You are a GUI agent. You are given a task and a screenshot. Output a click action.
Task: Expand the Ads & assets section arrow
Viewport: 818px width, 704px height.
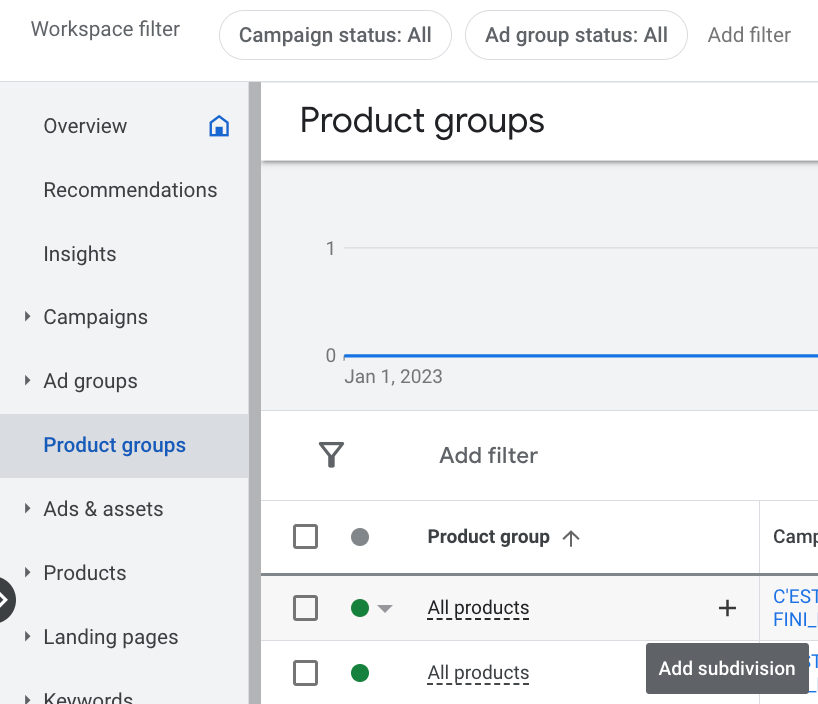coord(28,508)
